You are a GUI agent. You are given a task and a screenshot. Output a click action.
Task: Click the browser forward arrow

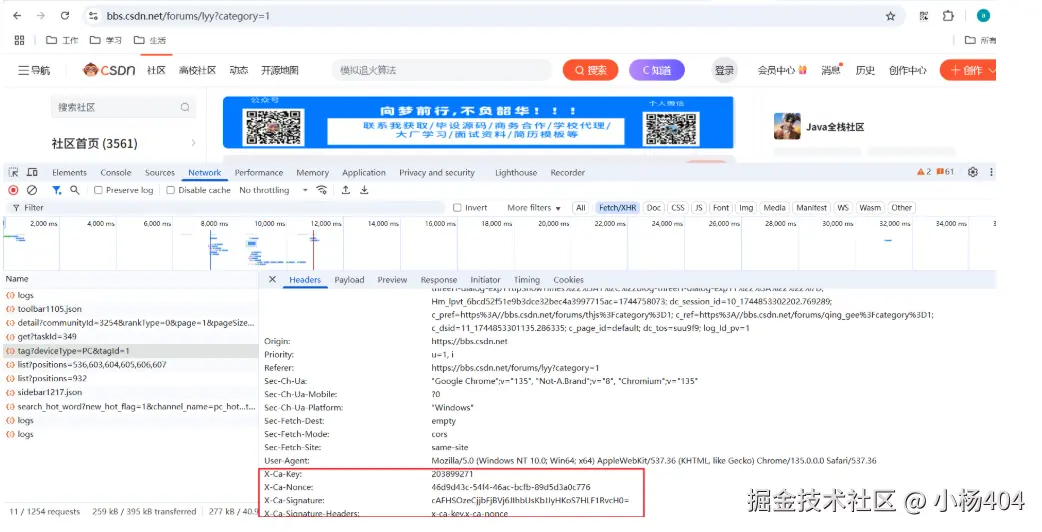[x=41, y=15]
